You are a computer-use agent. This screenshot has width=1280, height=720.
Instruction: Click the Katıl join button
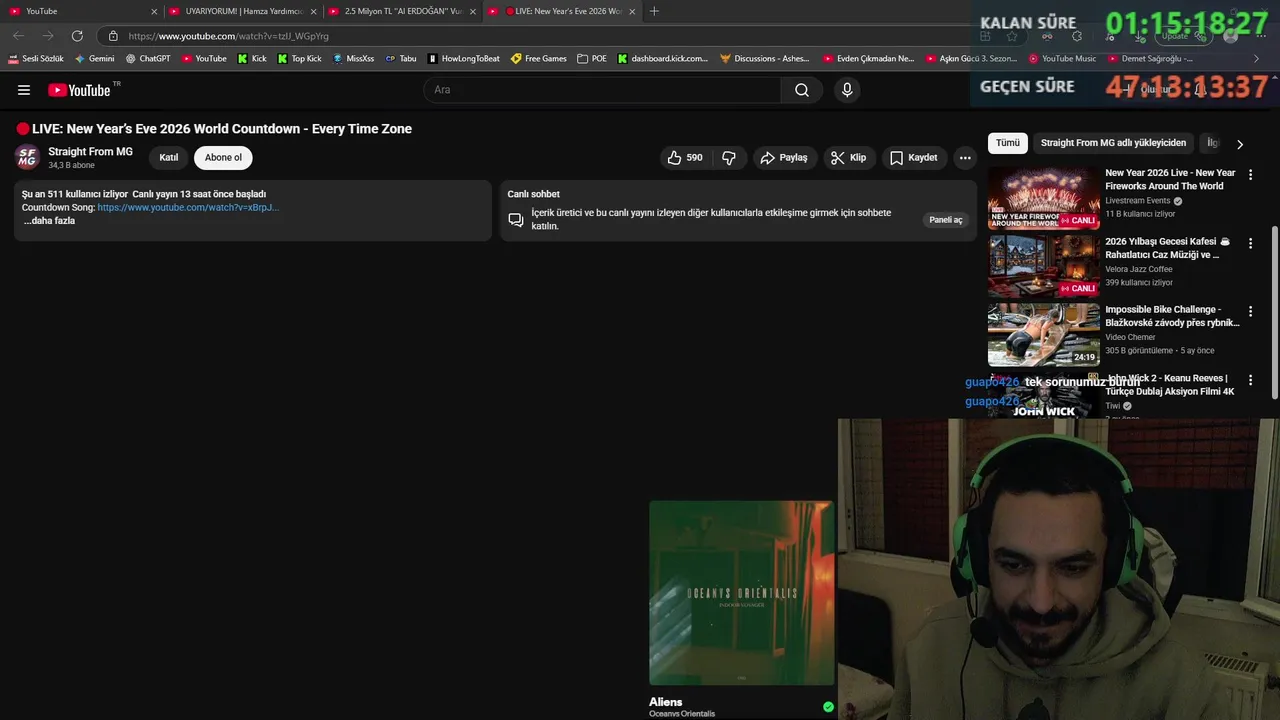(x=169, y=158)
